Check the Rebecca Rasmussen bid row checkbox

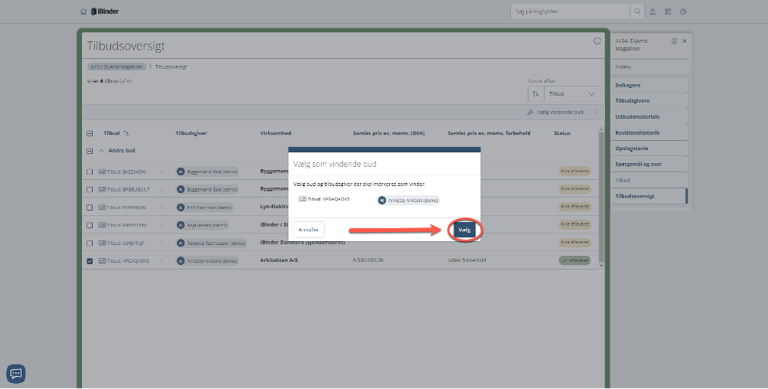tap(90, 243)
